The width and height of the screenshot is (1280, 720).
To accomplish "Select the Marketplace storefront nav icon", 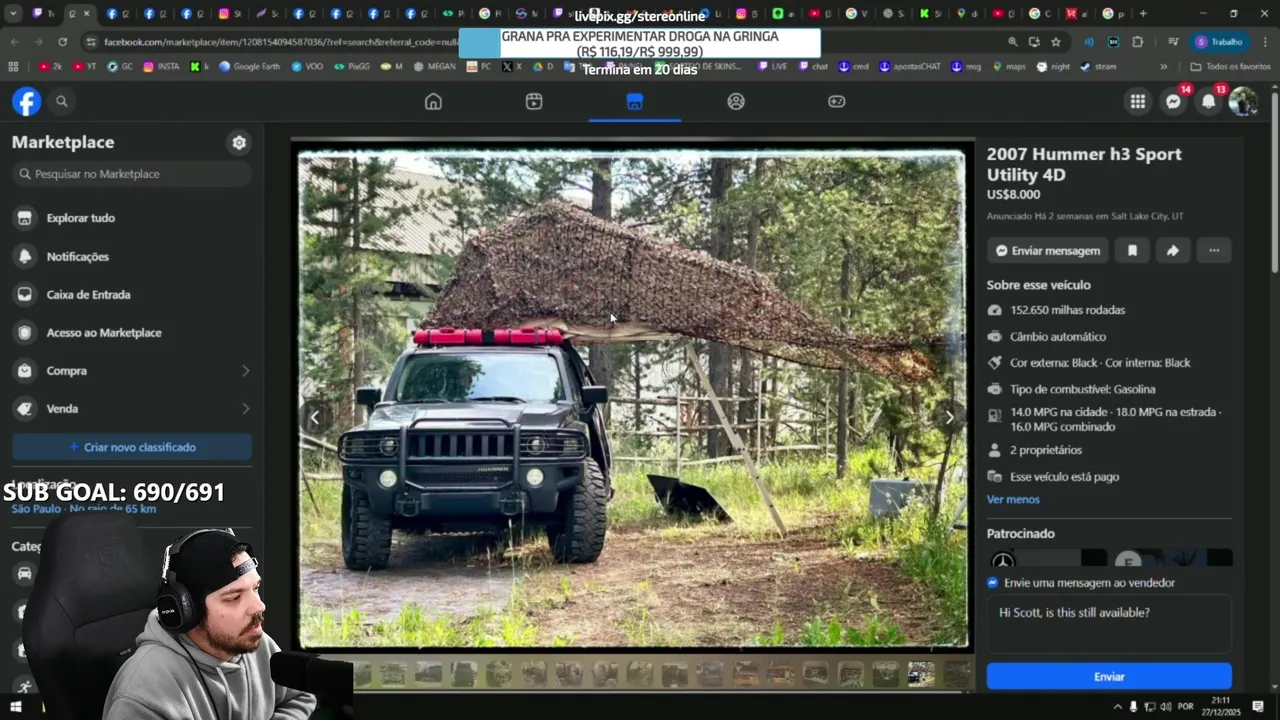I will click(x=635, y=101).
